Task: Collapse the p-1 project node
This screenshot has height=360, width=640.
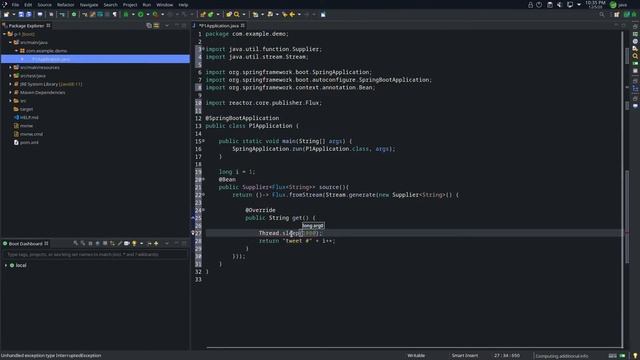Action: click(x=4, y=34)
